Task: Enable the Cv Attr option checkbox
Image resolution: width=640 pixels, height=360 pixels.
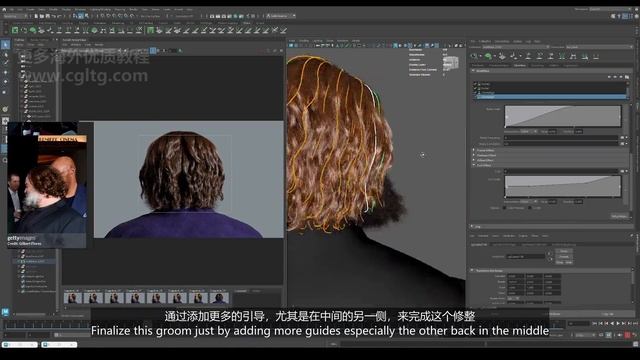Action: pos(530,208)
